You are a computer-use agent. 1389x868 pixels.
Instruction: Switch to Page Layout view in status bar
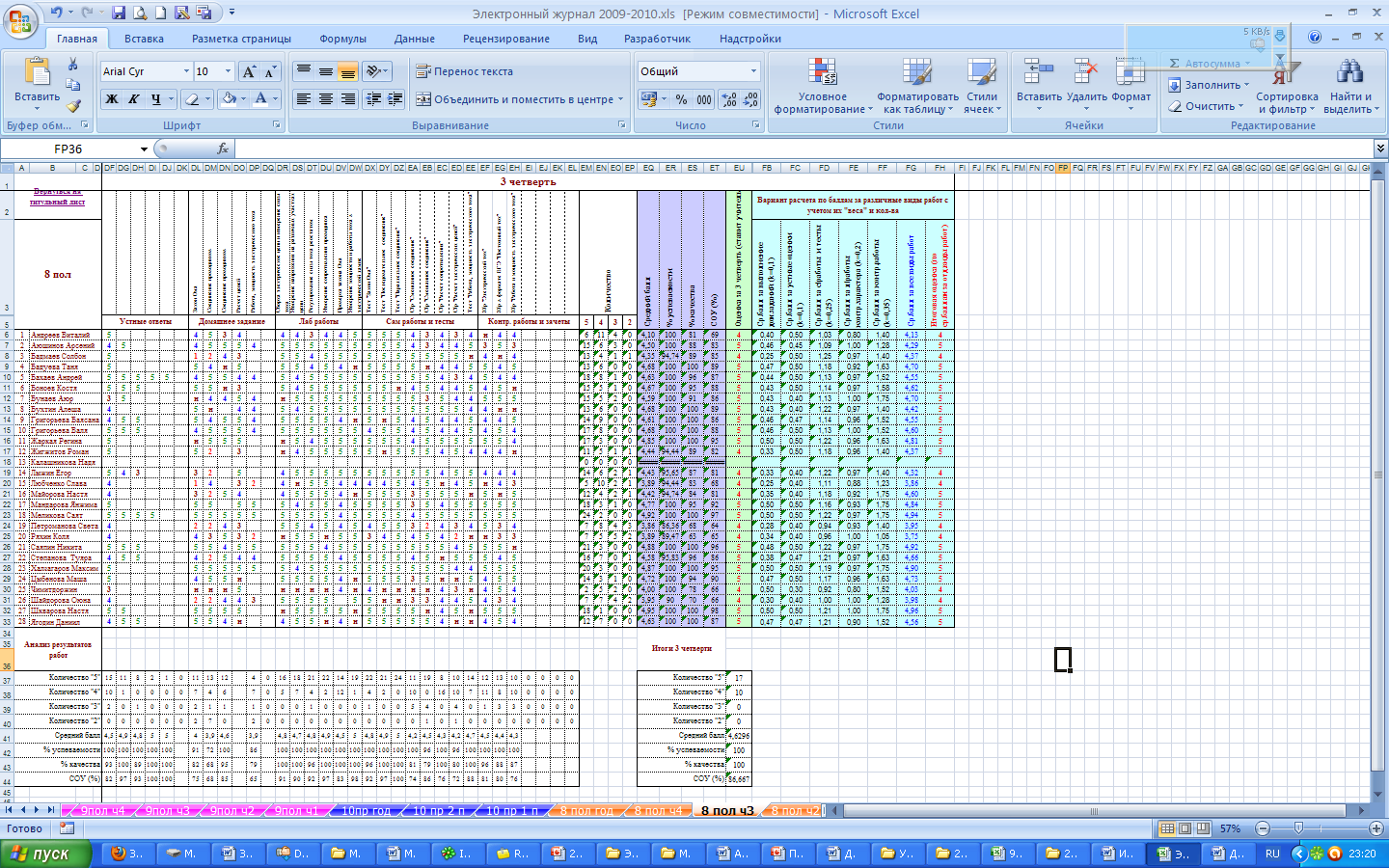(x=1185, y=828)
